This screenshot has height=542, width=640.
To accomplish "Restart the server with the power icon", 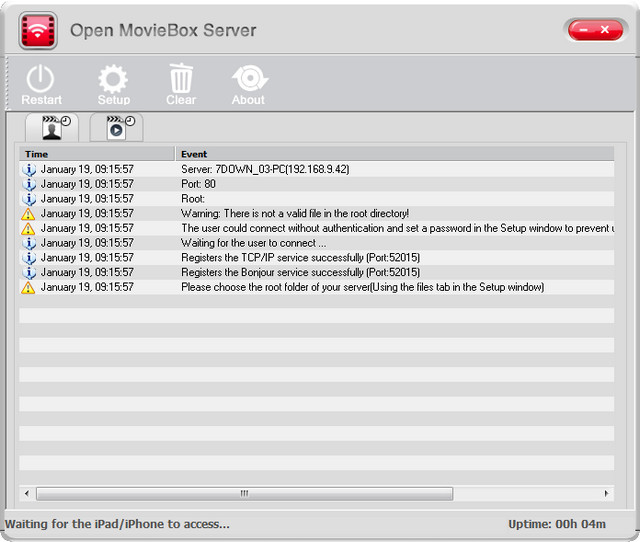I will [41, 84].
